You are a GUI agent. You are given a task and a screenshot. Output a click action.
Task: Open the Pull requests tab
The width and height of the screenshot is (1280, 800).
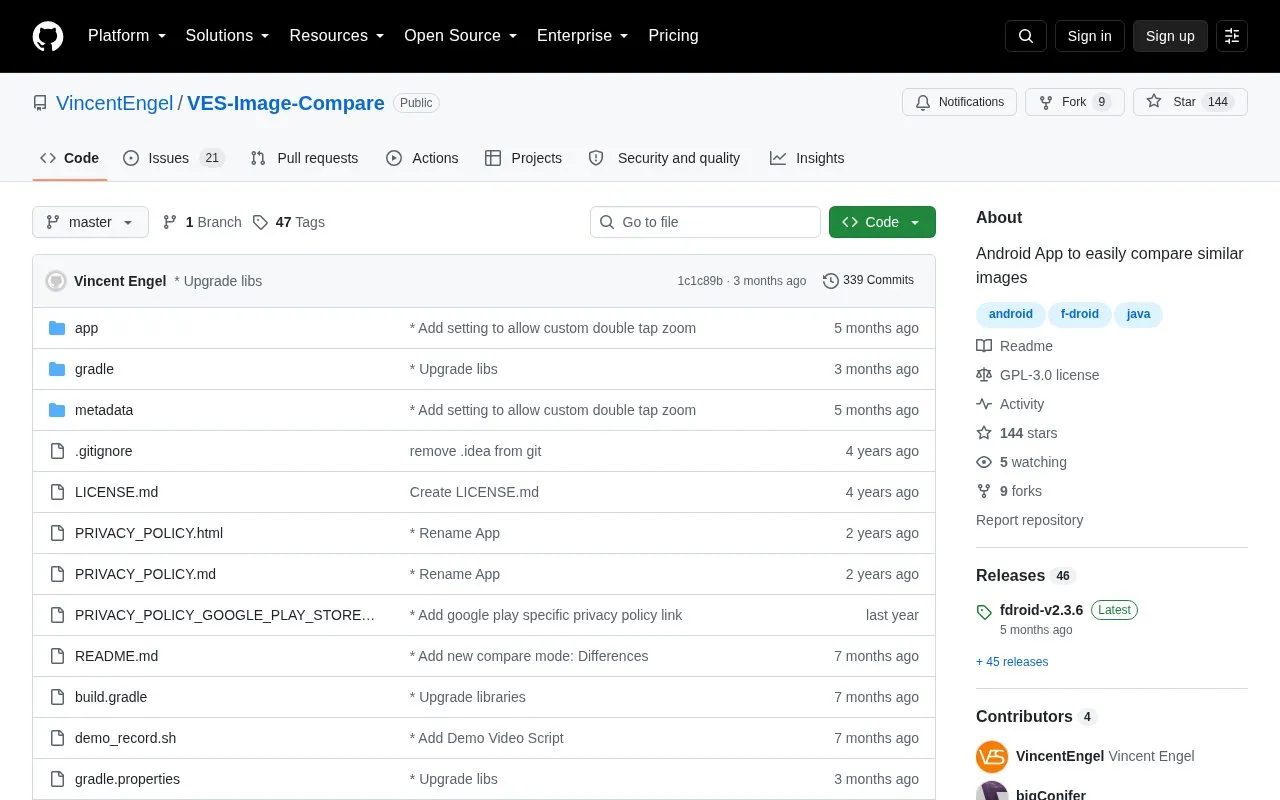pyautogui.click(x=304, y=158)
